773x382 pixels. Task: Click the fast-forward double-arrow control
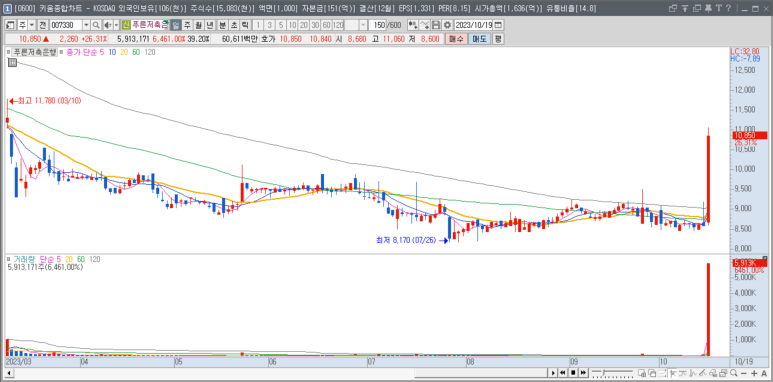pos(584,373)
